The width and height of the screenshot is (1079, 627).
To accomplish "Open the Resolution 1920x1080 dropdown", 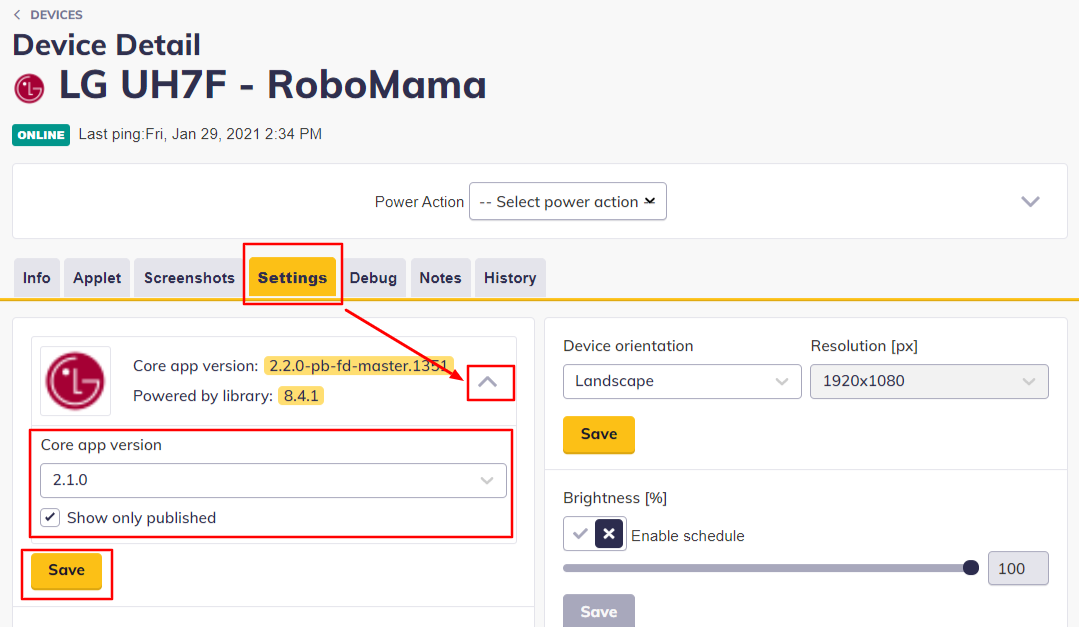I will coord(929,381).
